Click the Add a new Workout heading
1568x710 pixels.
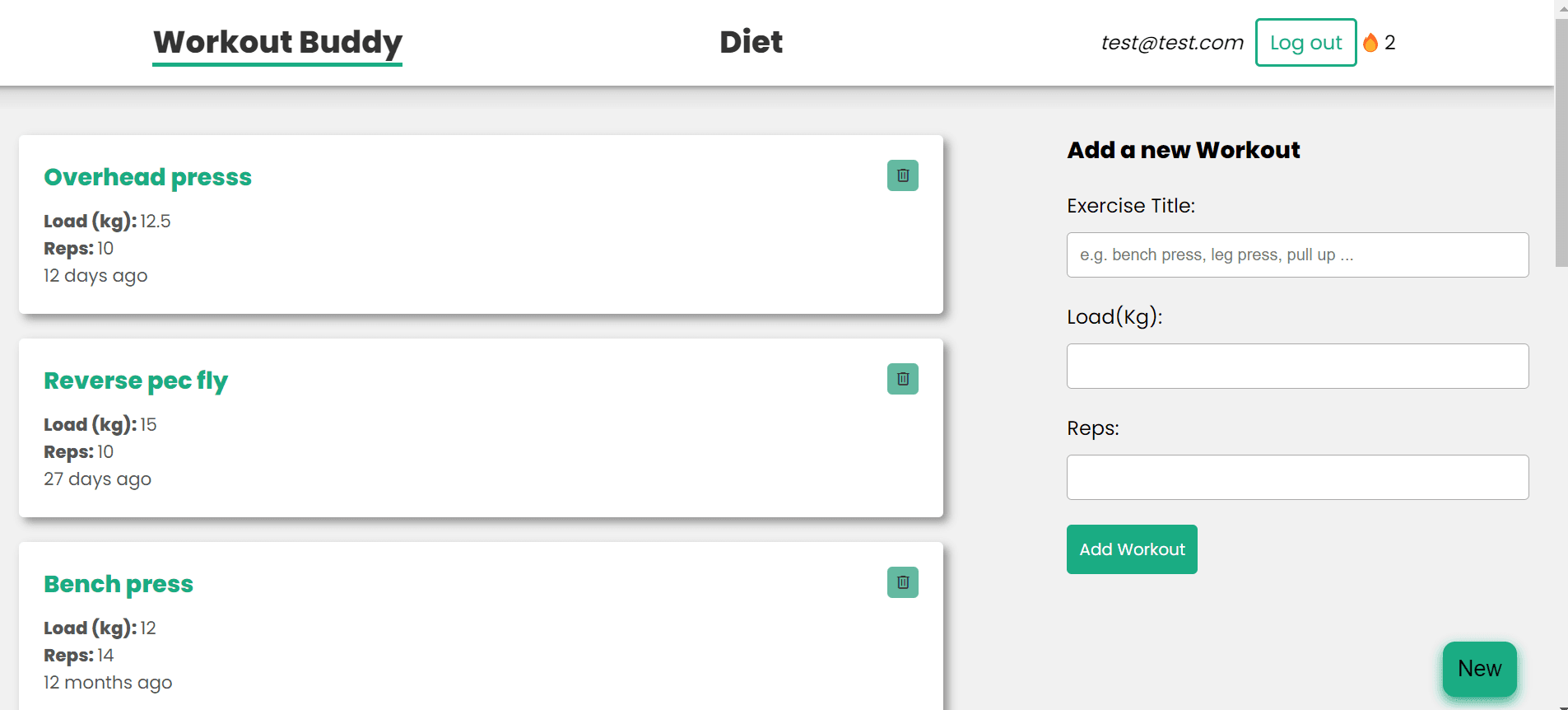tap(1184, 150)
